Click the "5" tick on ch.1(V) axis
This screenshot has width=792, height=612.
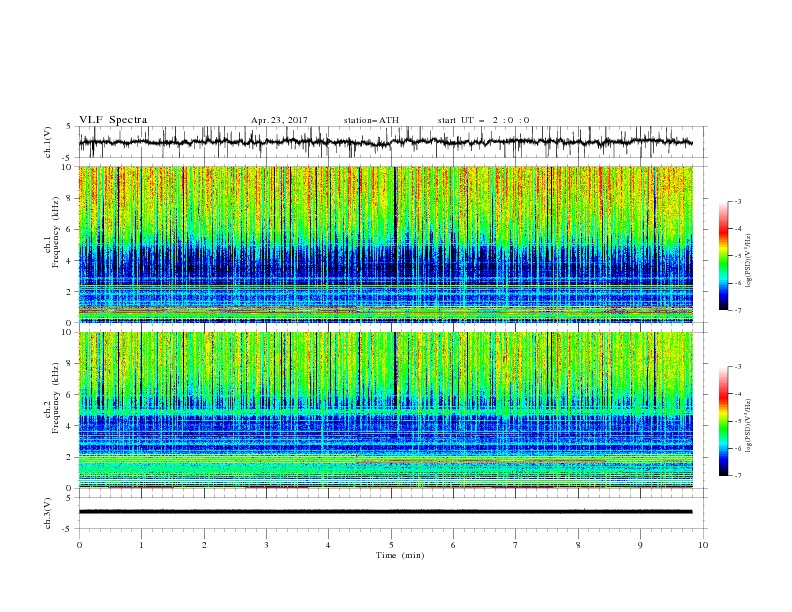[70, 126]
